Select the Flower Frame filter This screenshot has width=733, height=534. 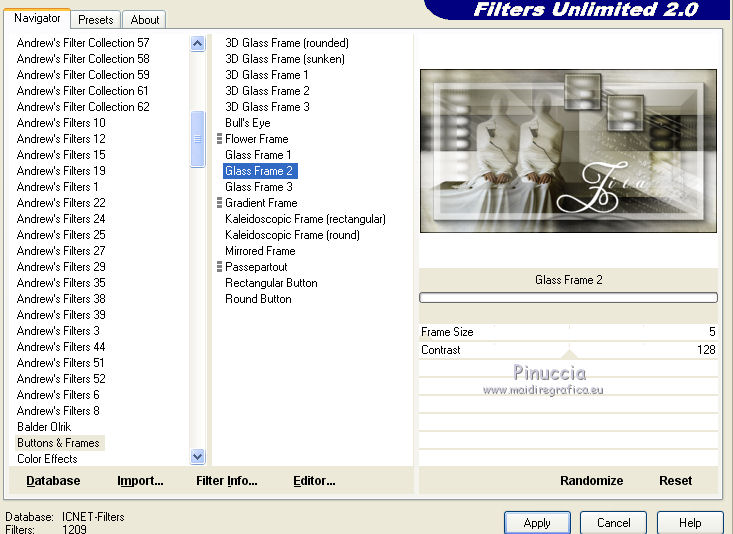click(x=257, y=139)
